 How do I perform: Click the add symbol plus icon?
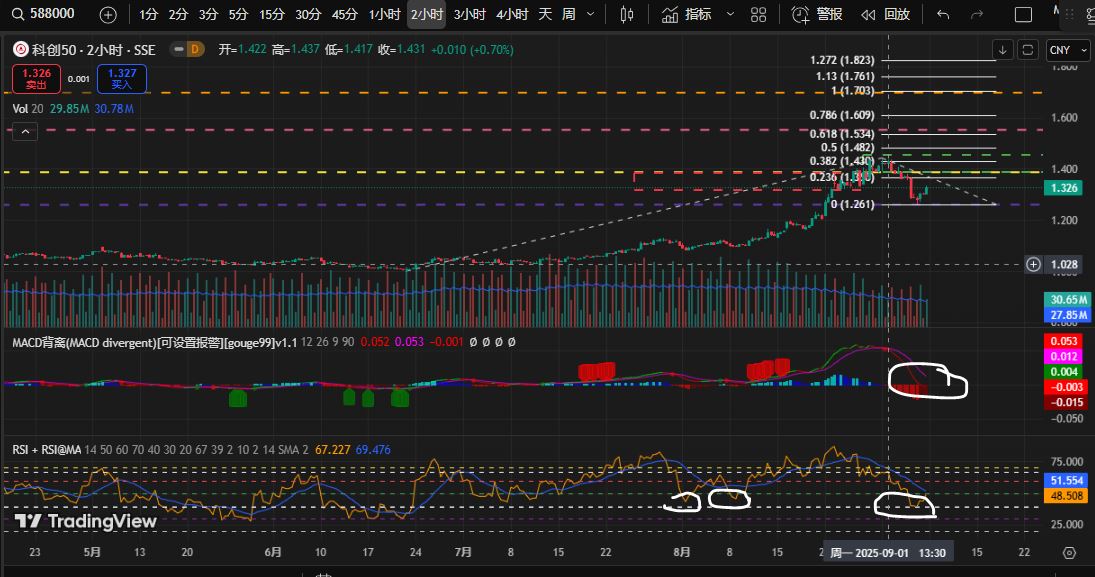pyautogui.click(x=108, y=15)
